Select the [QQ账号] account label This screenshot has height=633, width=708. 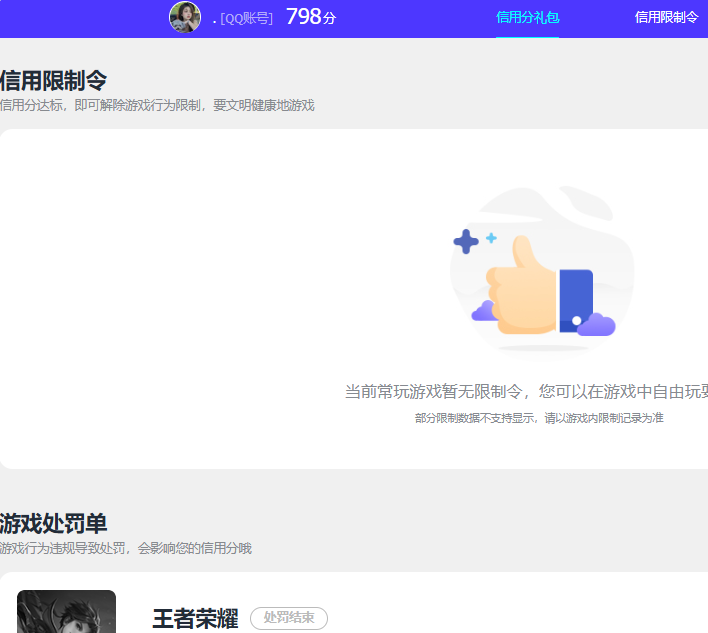pyautogui.click(x=247, y=19)
